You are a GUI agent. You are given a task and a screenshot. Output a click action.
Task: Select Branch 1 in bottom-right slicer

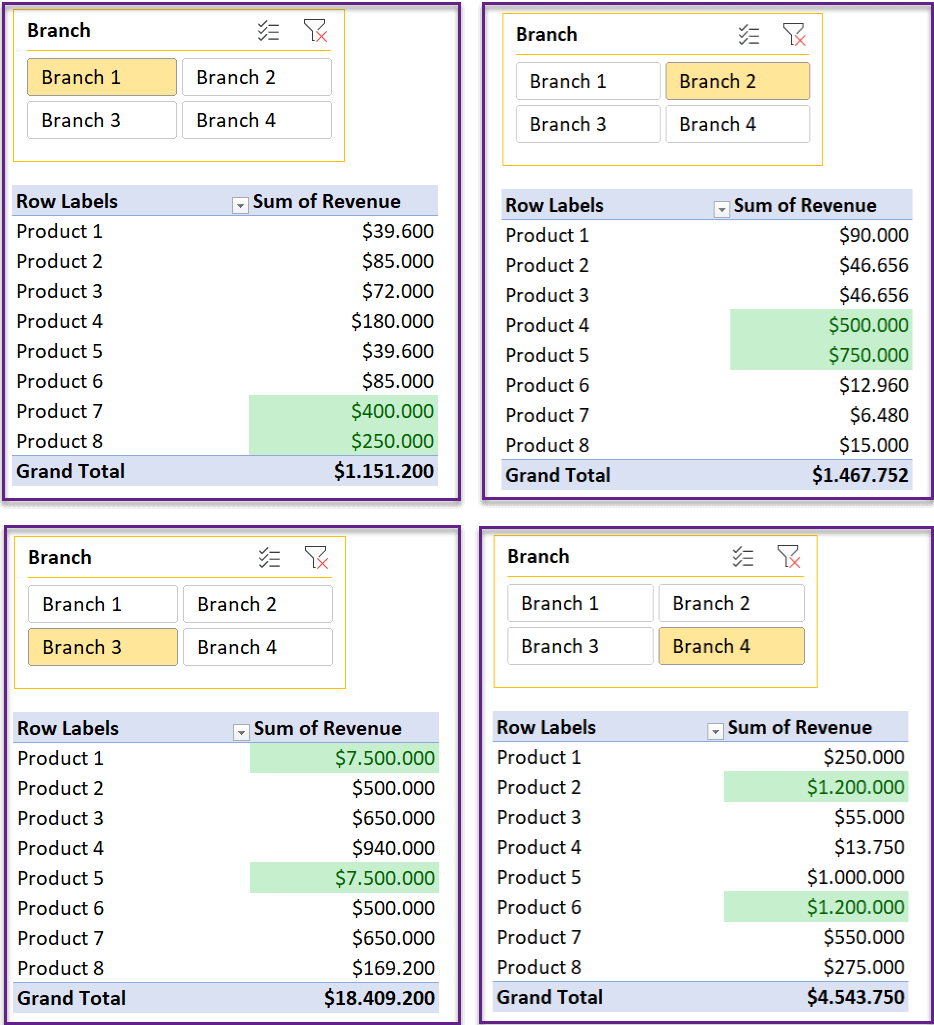tap(580, 603)
